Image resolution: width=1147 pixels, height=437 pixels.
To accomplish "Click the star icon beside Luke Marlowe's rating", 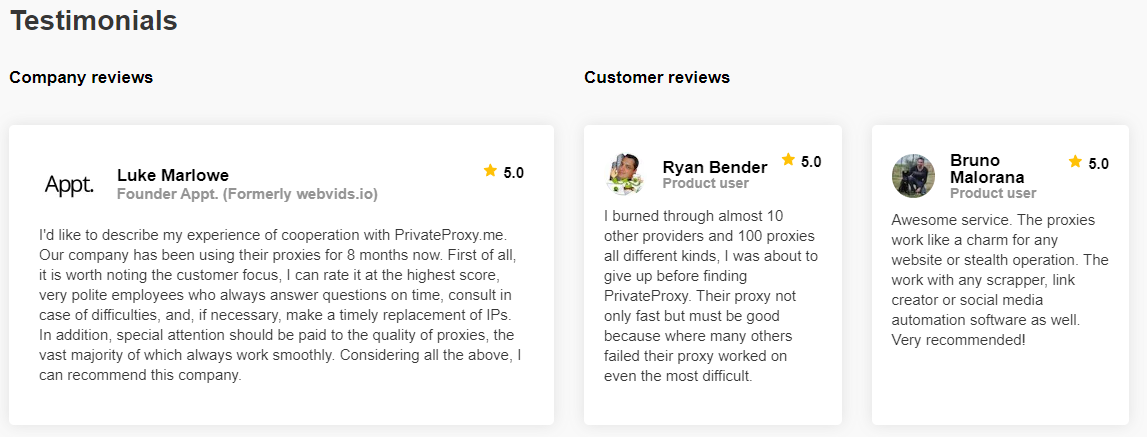I will coord(490,171).
